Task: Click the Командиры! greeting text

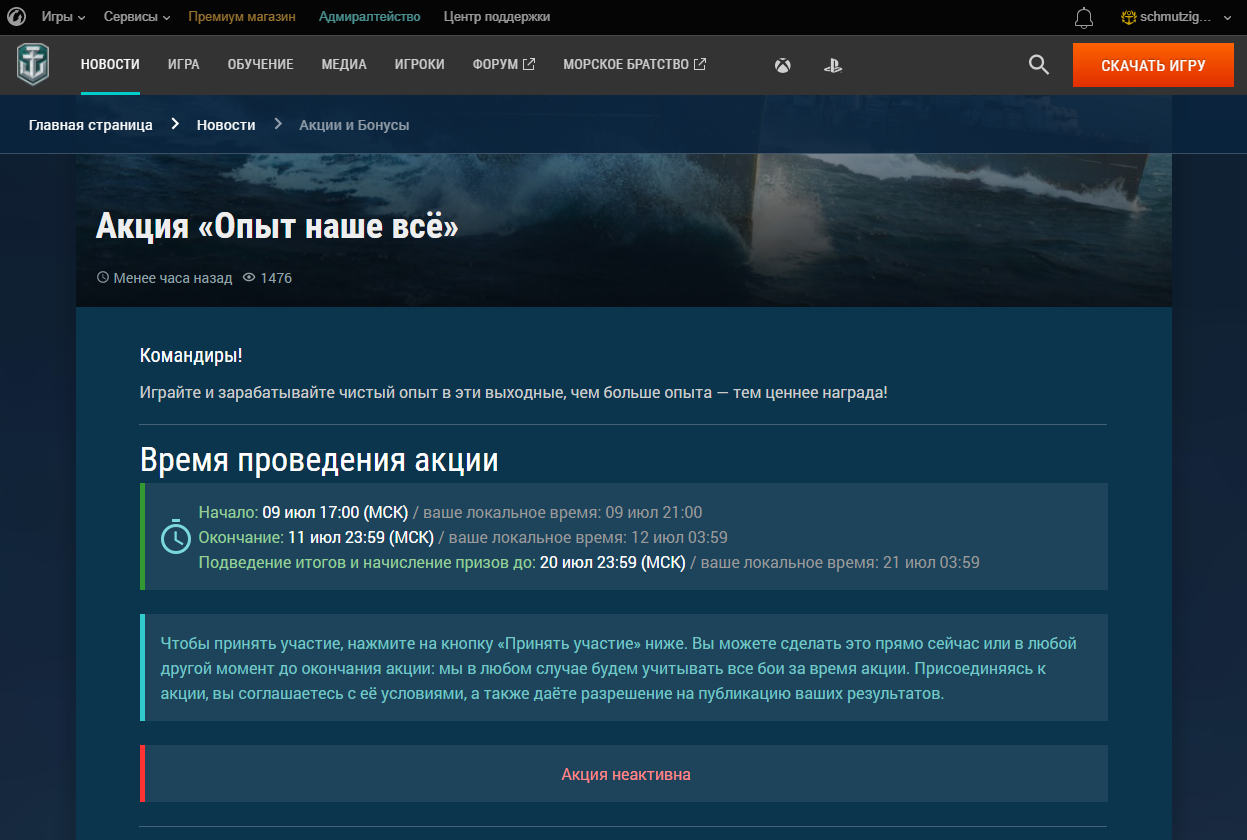Action: tap(191, 355)
